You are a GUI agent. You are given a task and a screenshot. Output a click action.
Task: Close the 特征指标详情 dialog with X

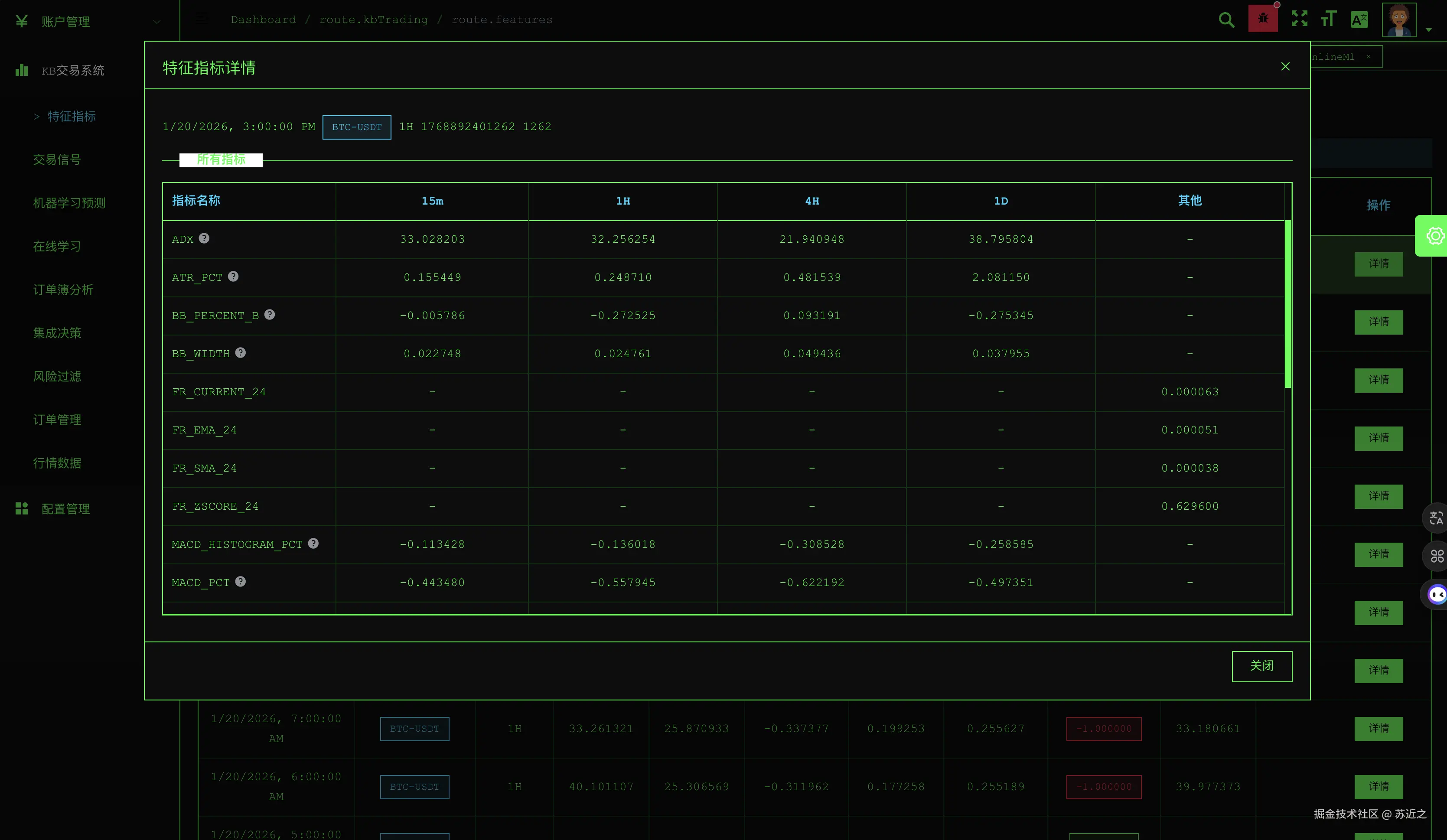click(x=1285, y=67)
